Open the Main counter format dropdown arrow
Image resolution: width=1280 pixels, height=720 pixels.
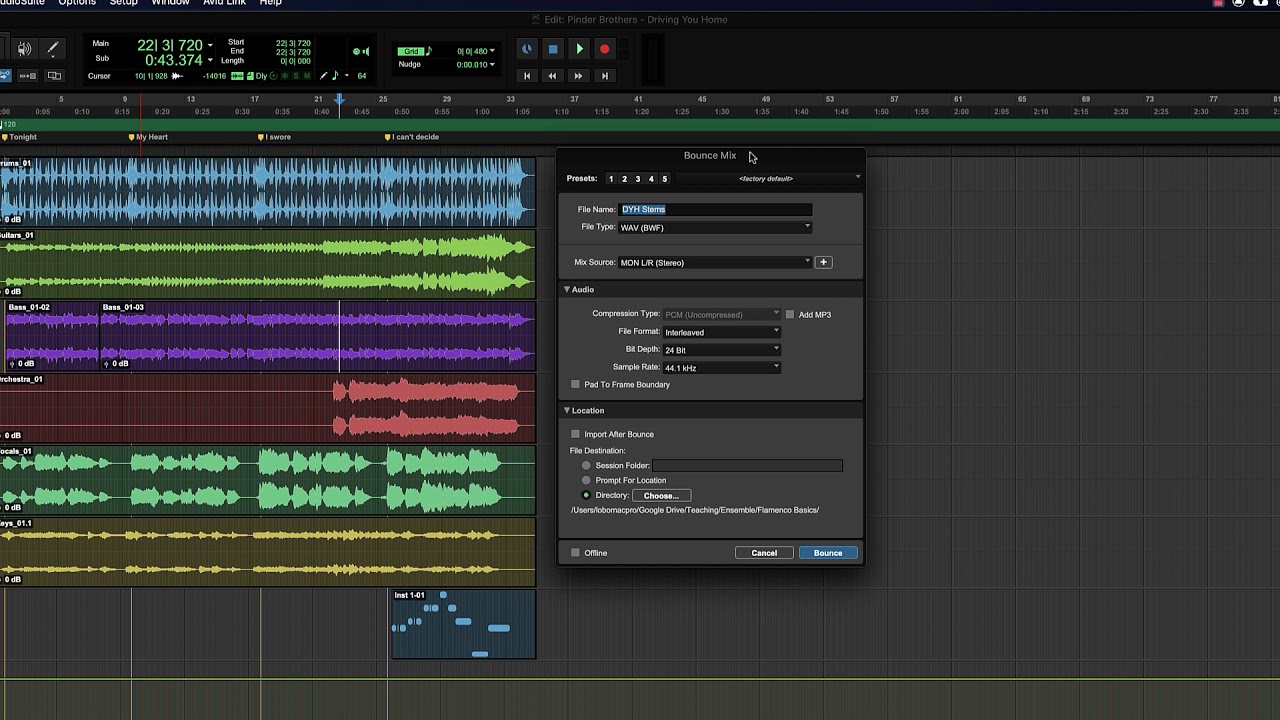point(210,45)
